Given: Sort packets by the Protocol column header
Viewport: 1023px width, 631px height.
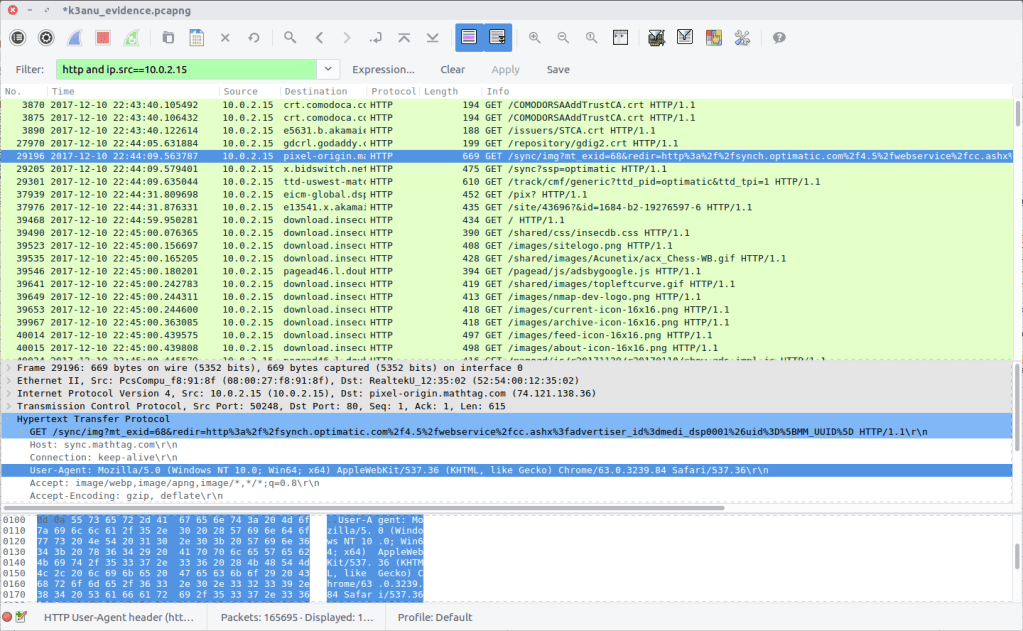Looking at the screenshot, I should point(392,91).
